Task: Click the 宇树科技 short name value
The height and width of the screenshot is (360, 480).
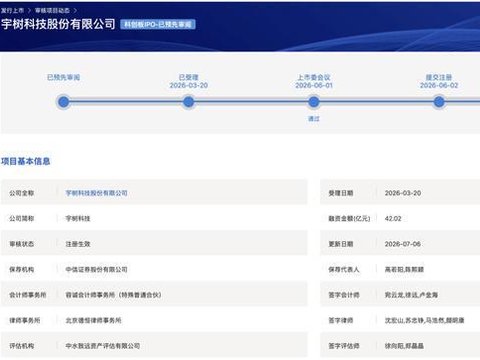Action: [x=78, y=219]
